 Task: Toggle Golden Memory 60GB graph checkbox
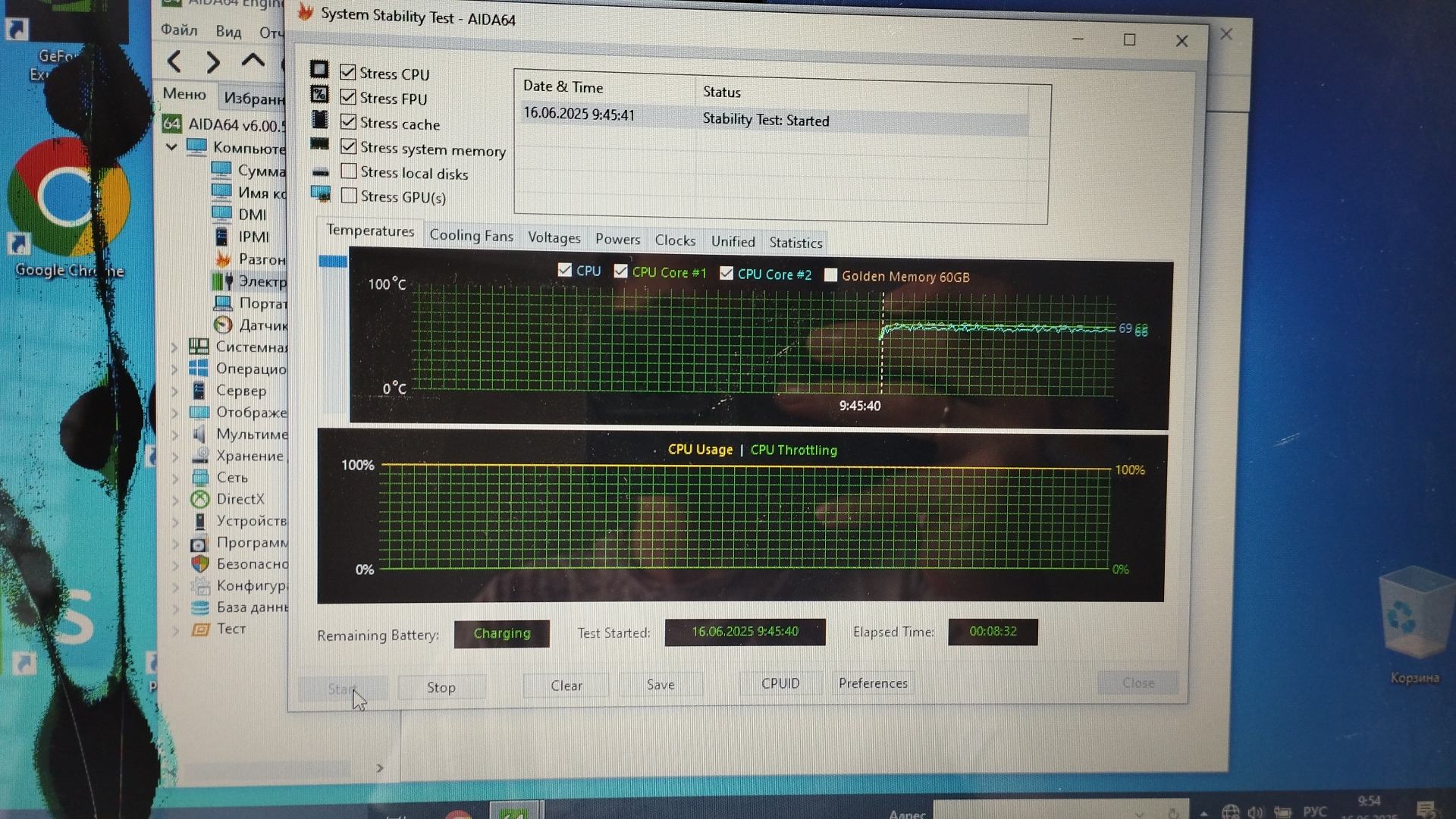pyautogui.click(x=831, y=275)
